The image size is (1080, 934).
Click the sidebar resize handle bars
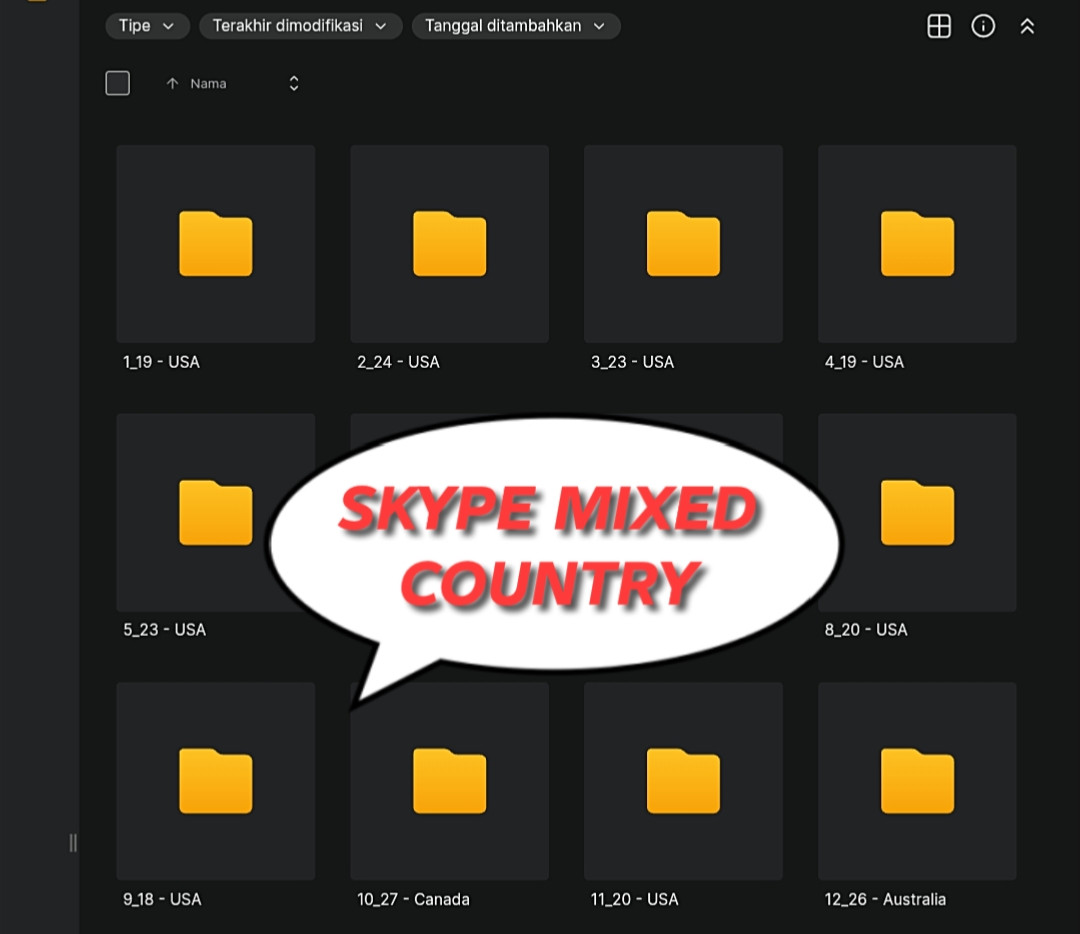click(x=73, y=842)
